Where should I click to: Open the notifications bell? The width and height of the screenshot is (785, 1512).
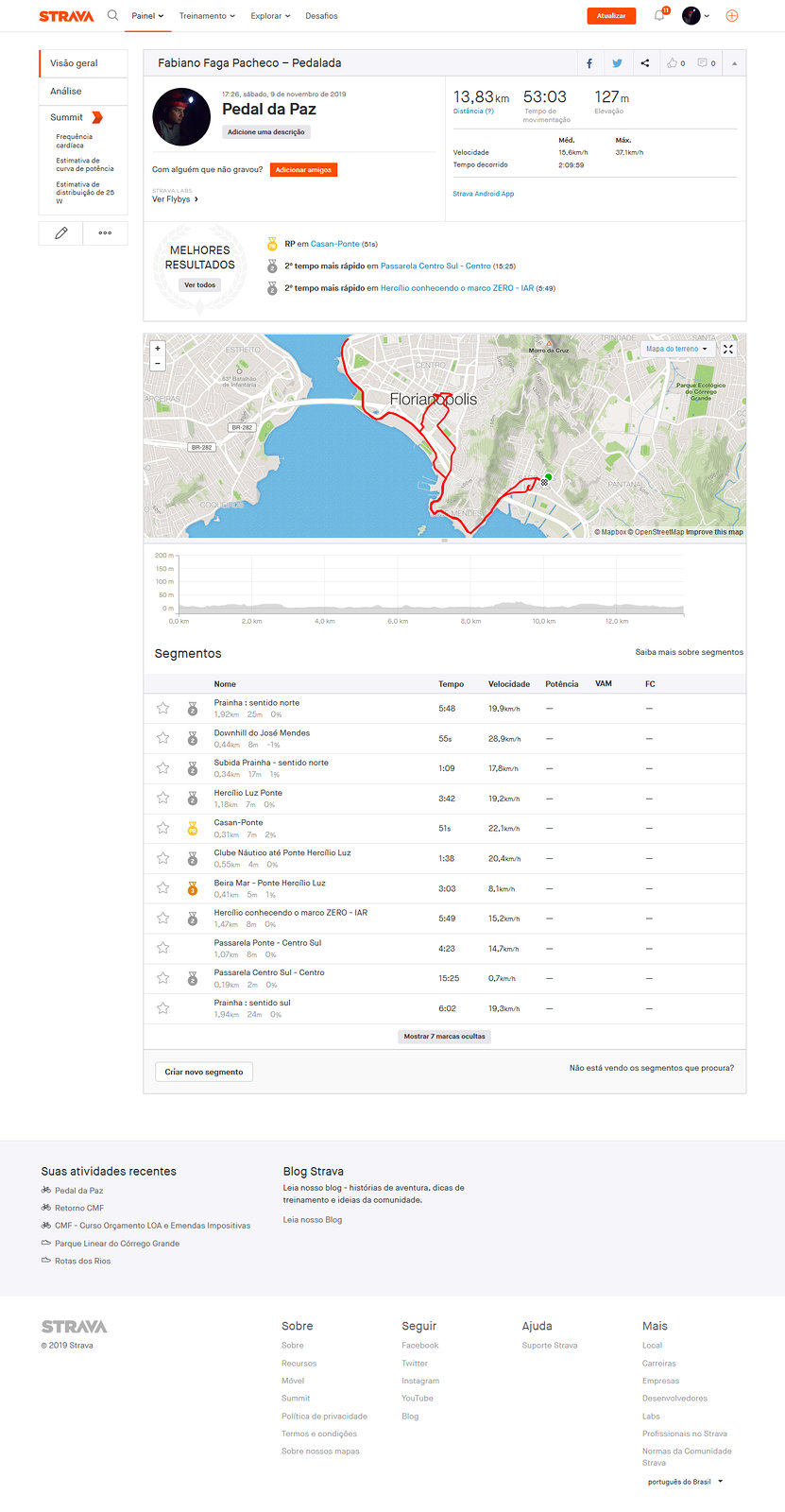point(659,15)
